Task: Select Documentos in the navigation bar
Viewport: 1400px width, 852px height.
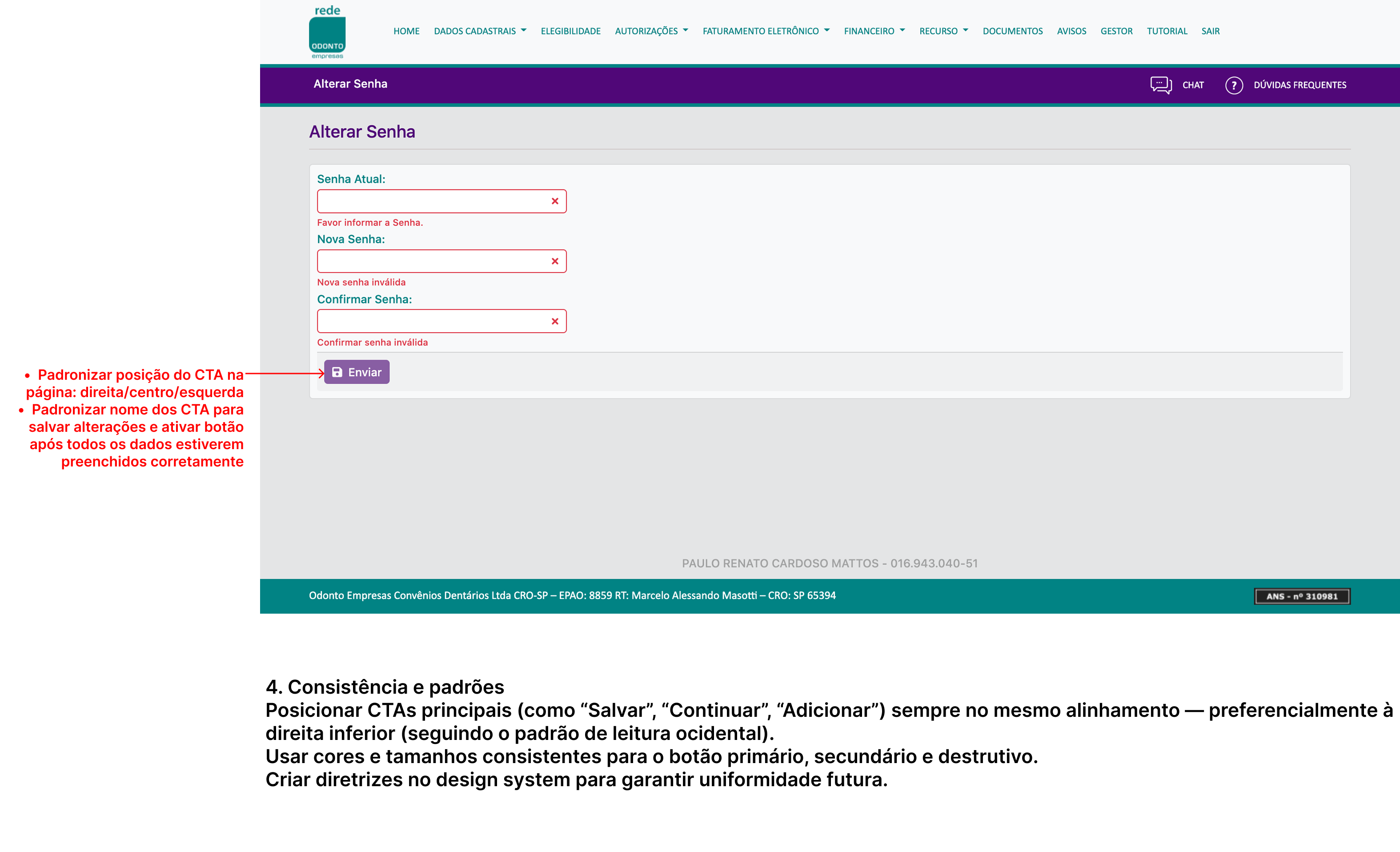Action: pos(1012,31)
